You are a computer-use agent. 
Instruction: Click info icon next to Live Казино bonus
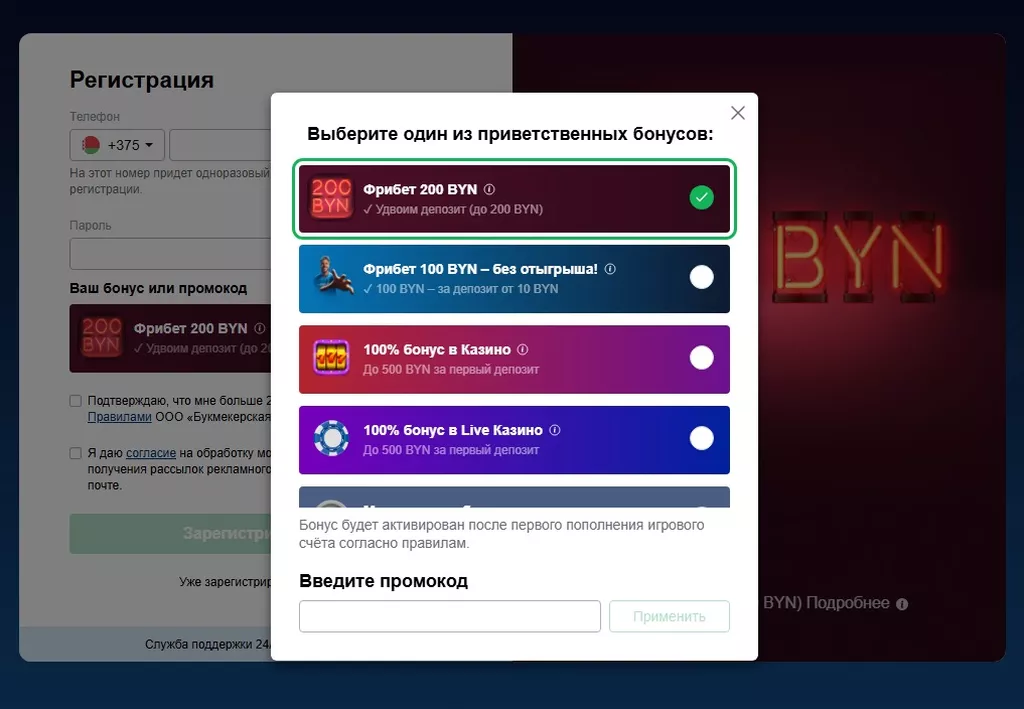coord(555,430)
